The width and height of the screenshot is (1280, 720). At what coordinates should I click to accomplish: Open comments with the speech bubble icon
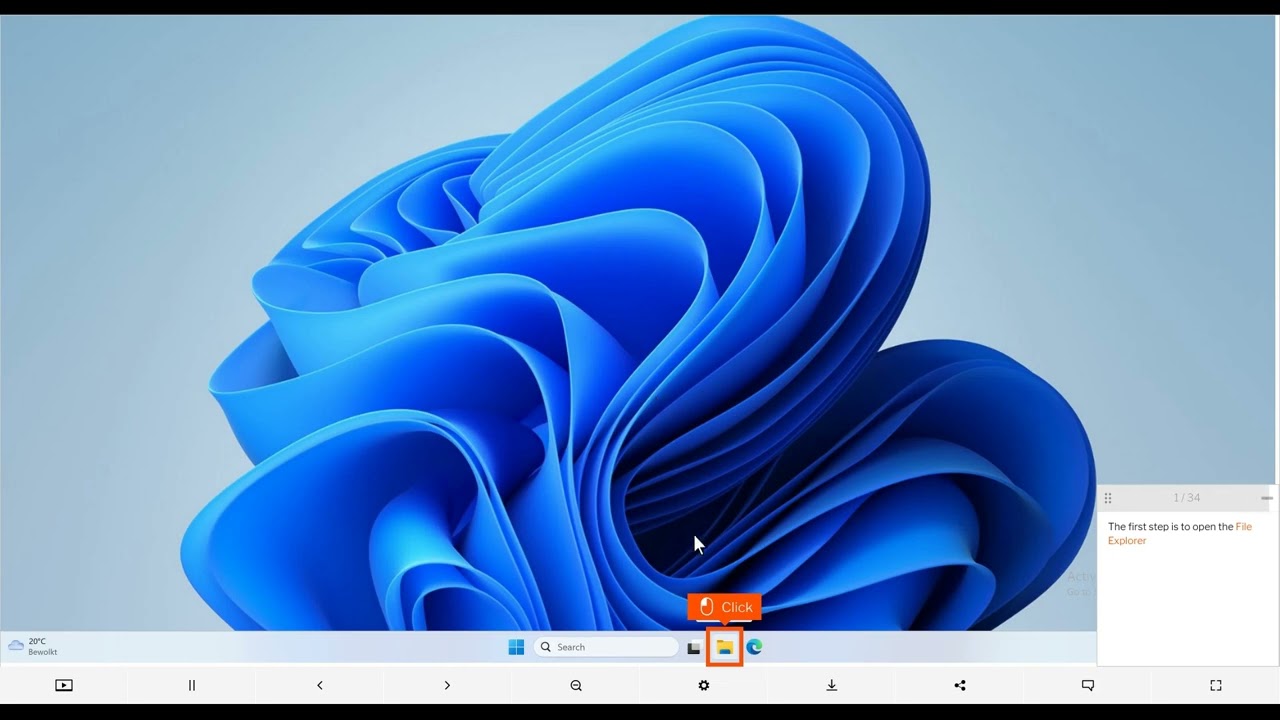[x=1088, y=685]
